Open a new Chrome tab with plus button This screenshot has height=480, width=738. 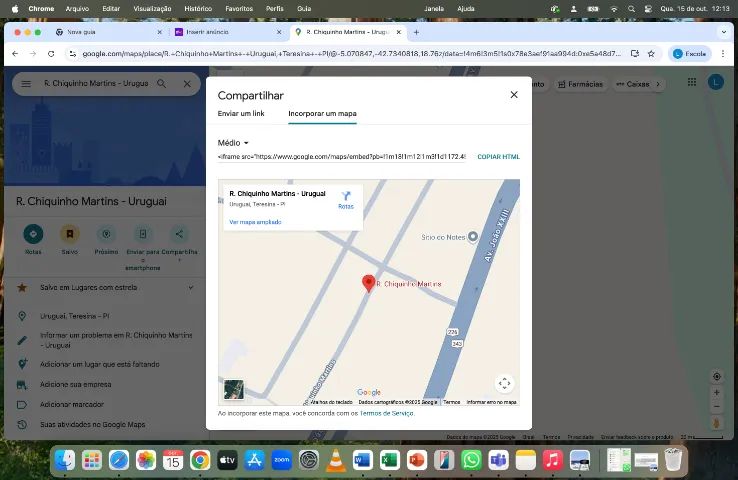click(x=416, y=32)
